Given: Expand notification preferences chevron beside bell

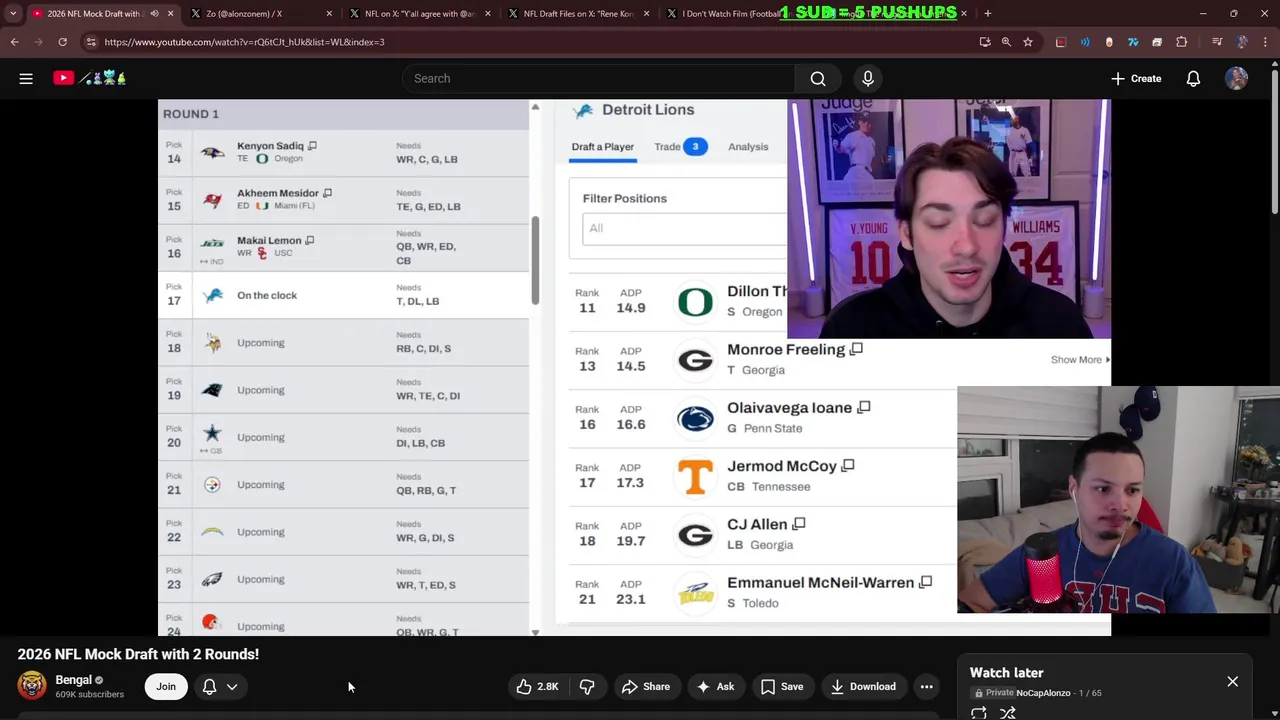Looking at the screenshot, I should (232, 686).
